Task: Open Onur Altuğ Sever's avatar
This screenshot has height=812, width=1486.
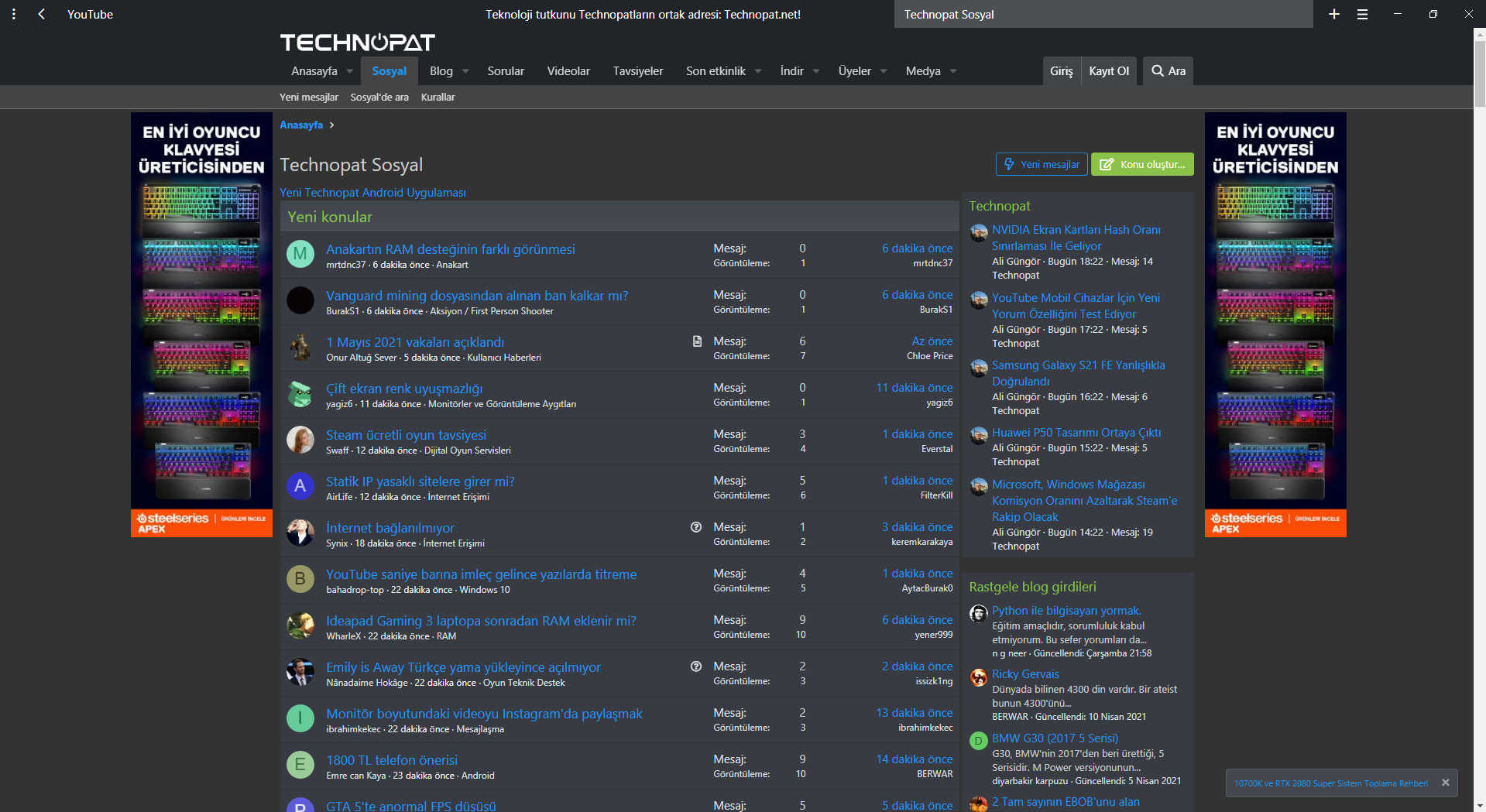Action: 300,347
